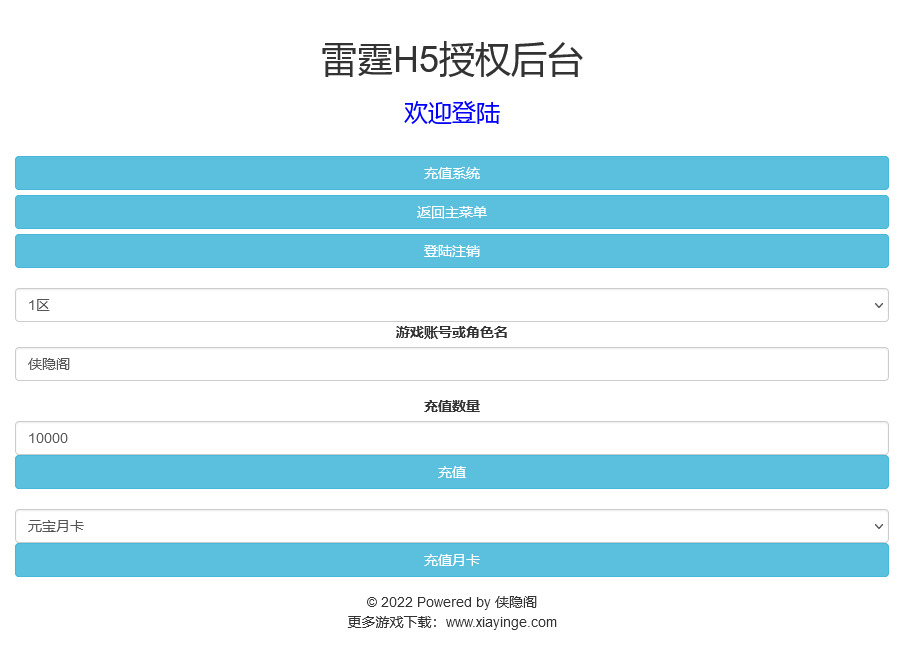Screen dimensions: 904x659
Task: Click the account input containing 侠隐阁
Action: pyautogui.click(x=452, y=364)
